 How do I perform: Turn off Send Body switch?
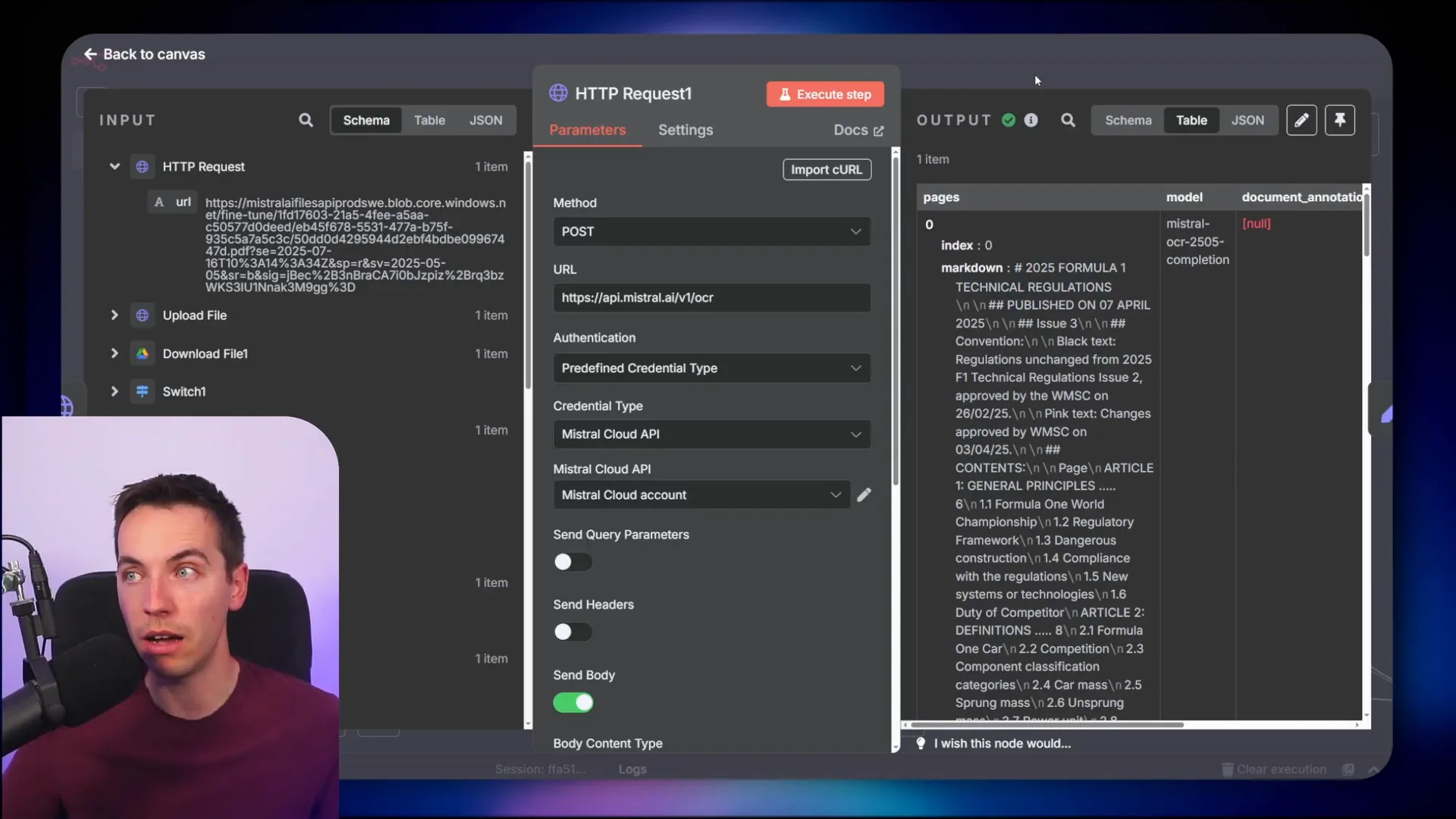573,702
